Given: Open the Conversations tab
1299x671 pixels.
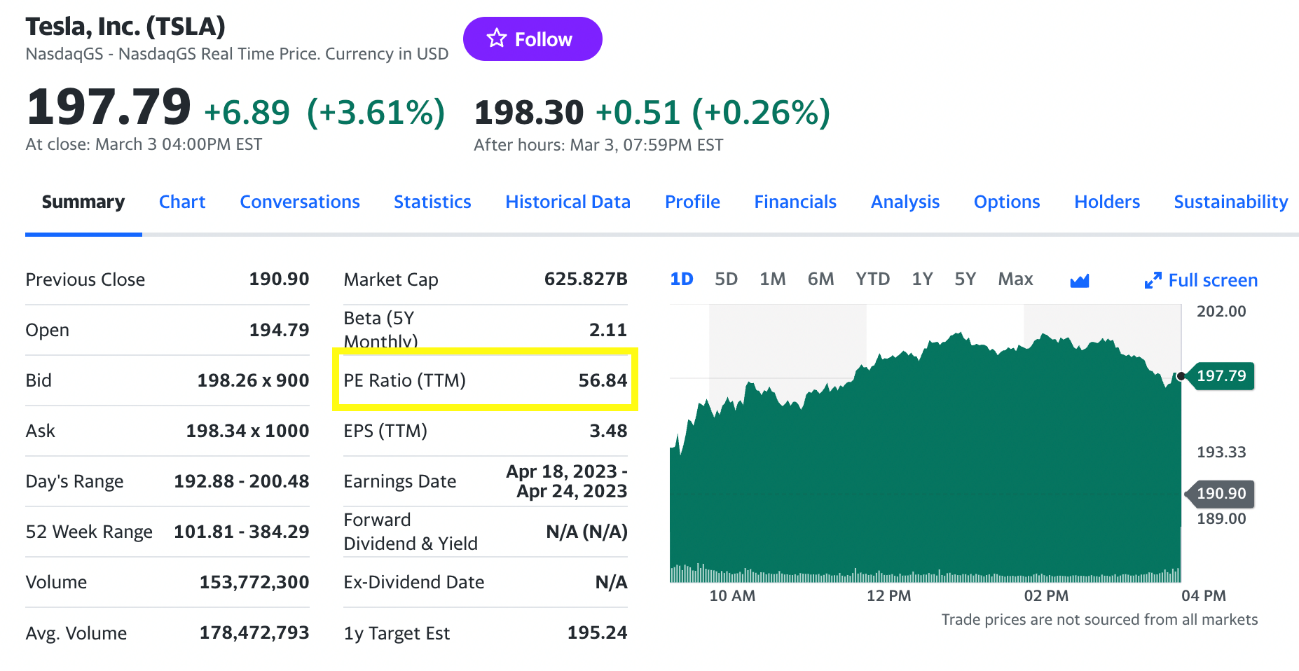Looking at the screenshot, I should (x=299, y=202).
